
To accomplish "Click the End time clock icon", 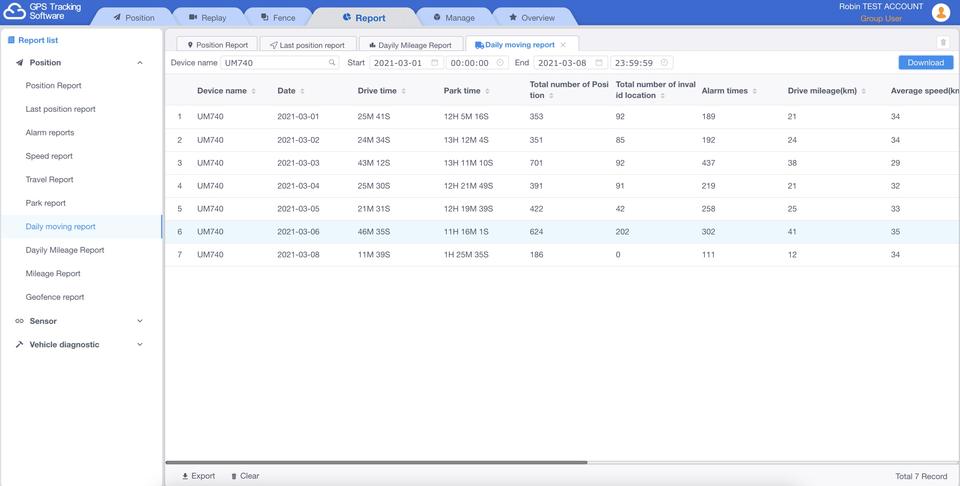I will (x=664, y=62).
